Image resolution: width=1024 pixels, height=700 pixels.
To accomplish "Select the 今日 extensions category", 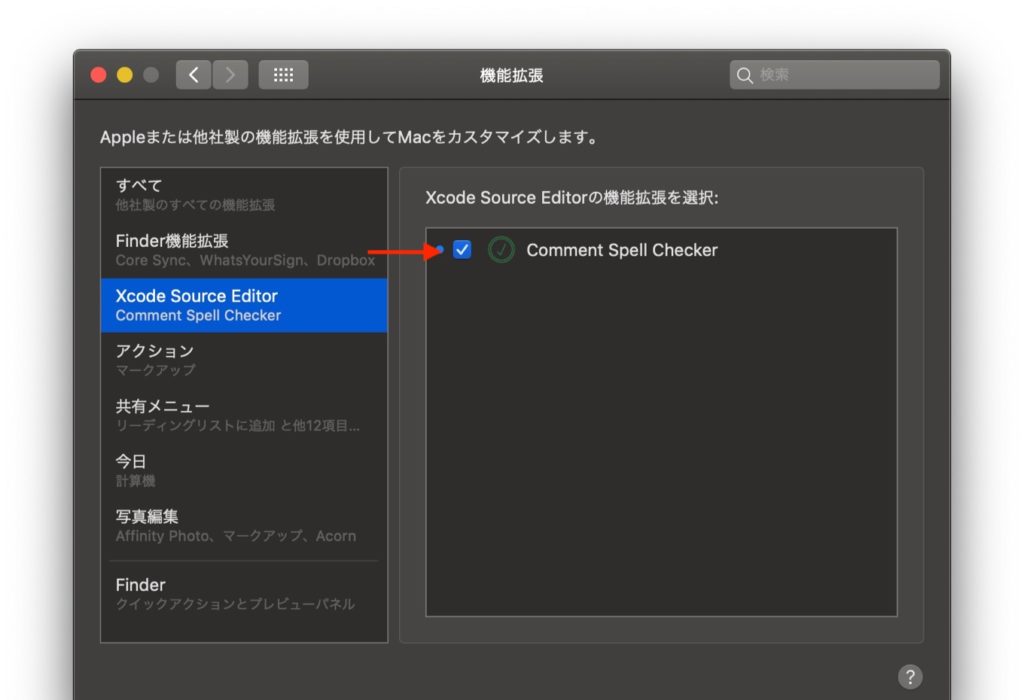I will pos(243,470).
